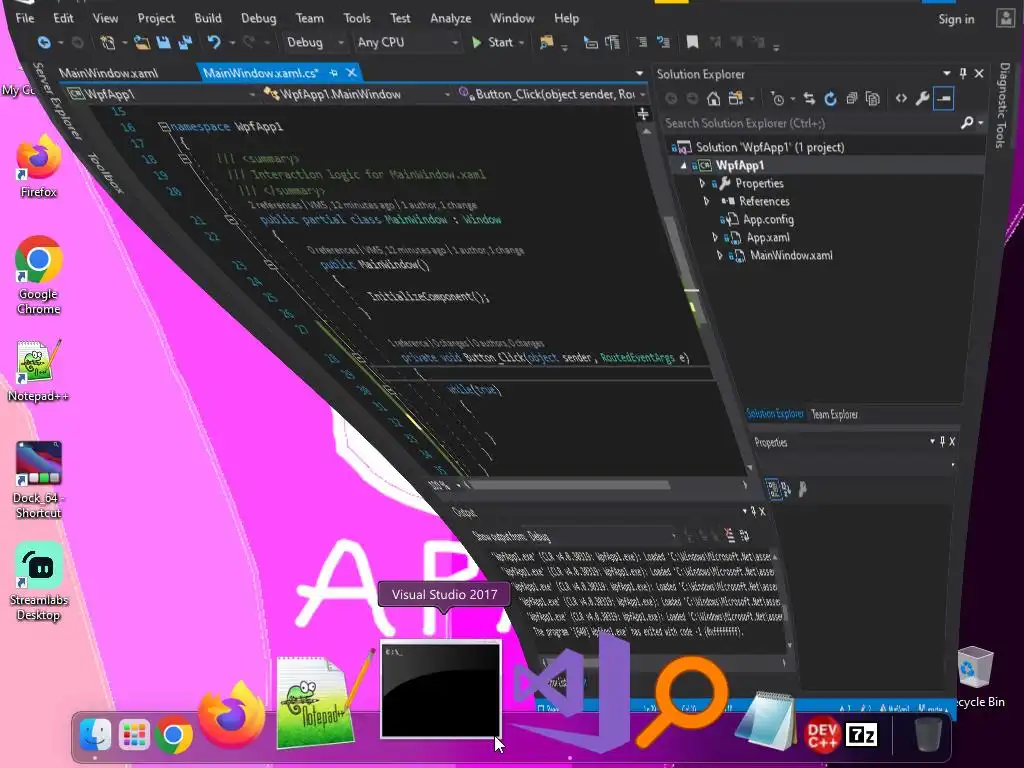Click the Refresh icon in Solution Explorer

[830, 99]
